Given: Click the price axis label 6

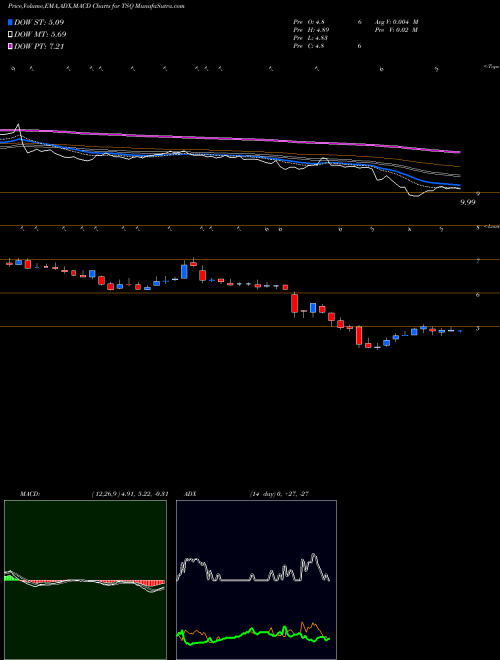Looking at the screenshot, I should [x=478, y=295].
